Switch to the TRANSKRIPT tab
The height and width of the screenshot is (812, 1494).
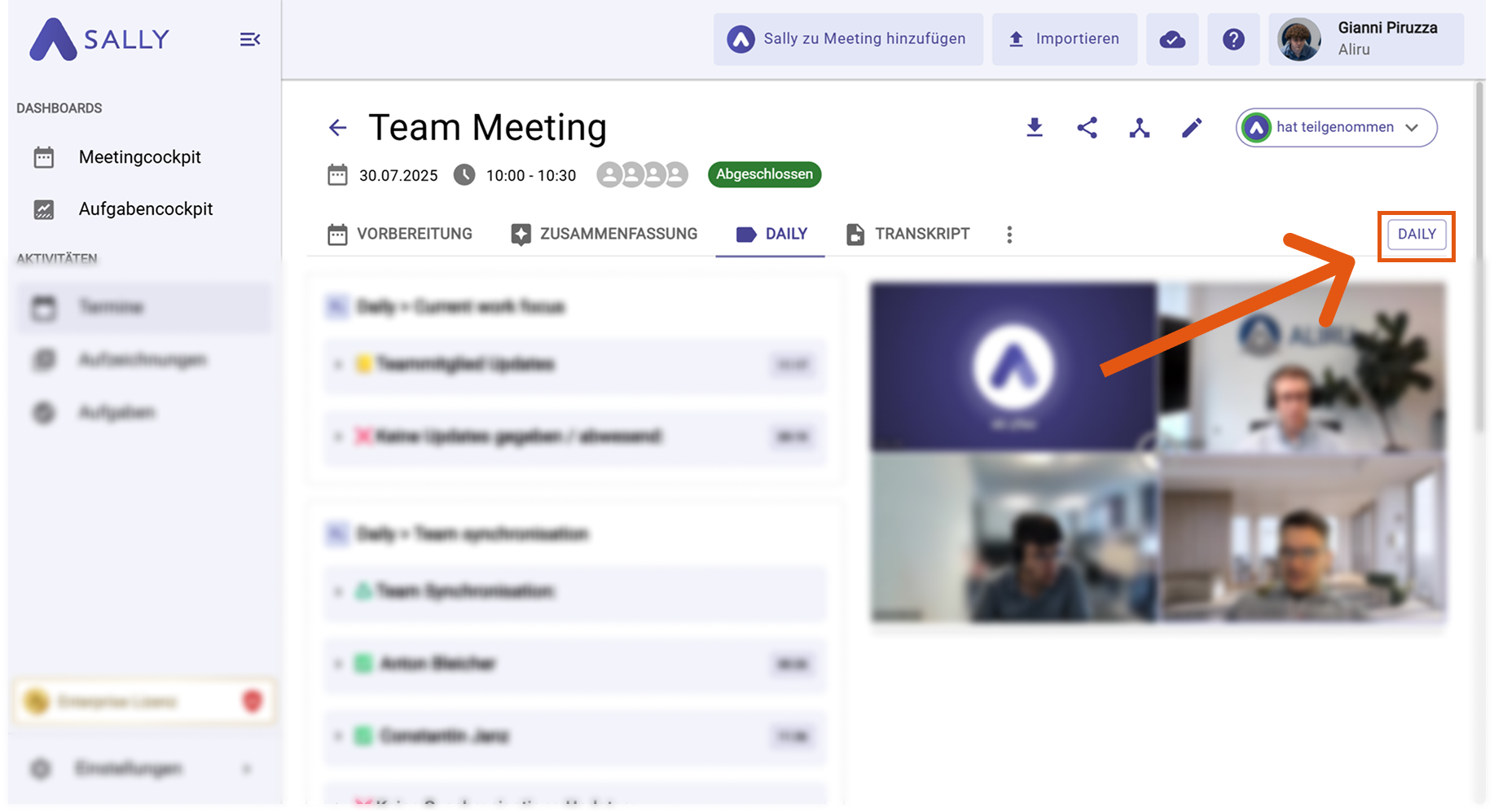pos(907,235)
